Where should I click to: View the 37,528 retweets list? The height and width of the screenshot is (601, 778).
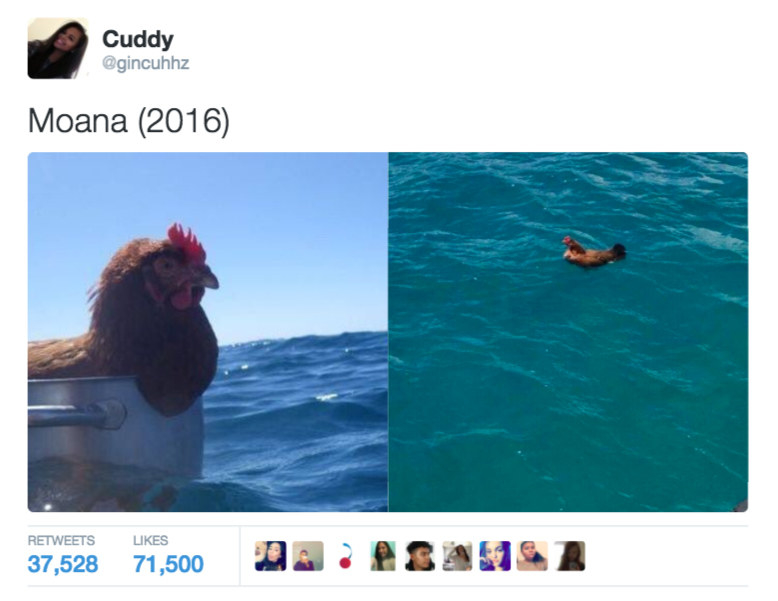(63, 564)
